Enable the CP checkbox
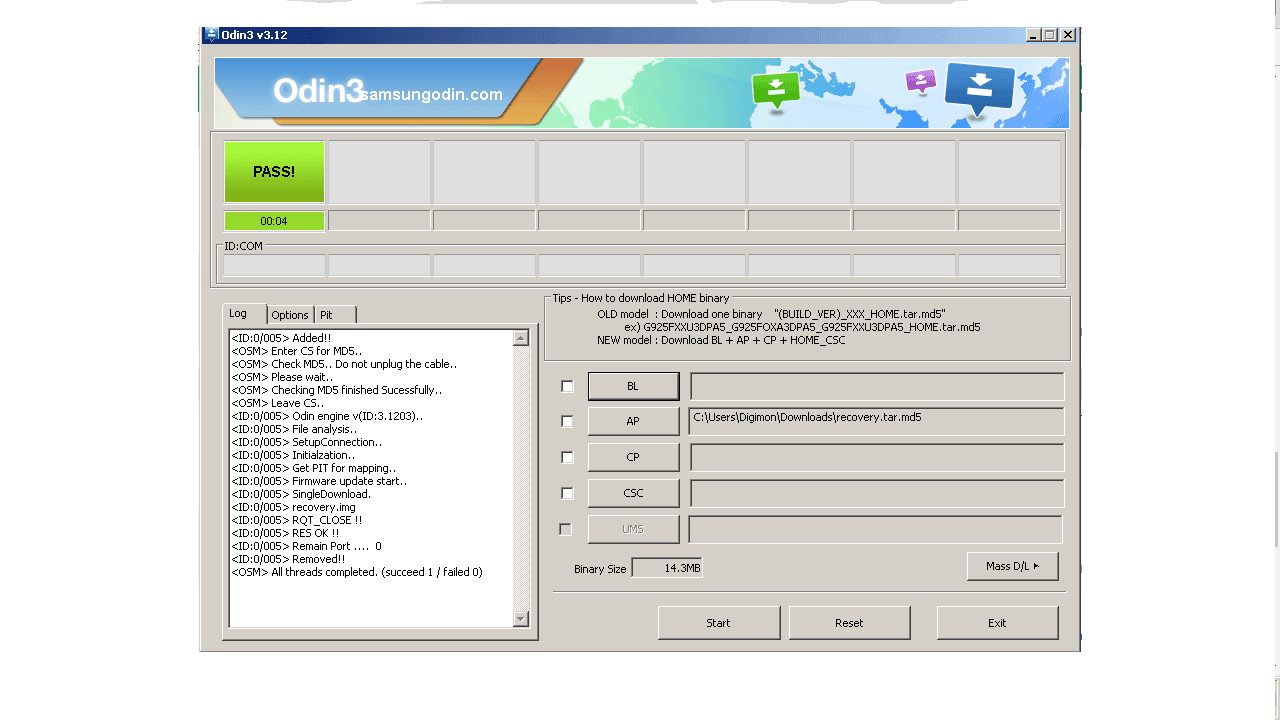This screenshot has height=720, width=1280. [x=567, y=457]
